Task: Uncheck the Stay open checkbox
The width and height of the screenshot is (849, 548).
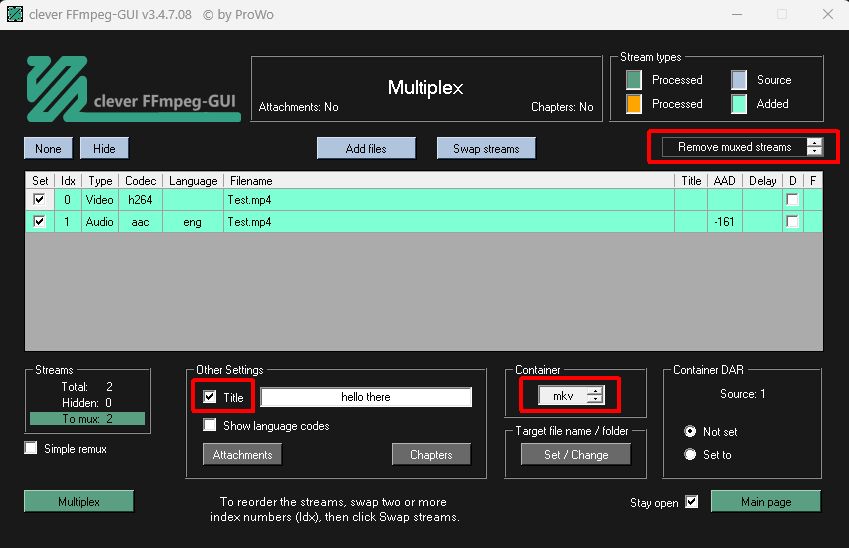Action: (x=691, y=502)
